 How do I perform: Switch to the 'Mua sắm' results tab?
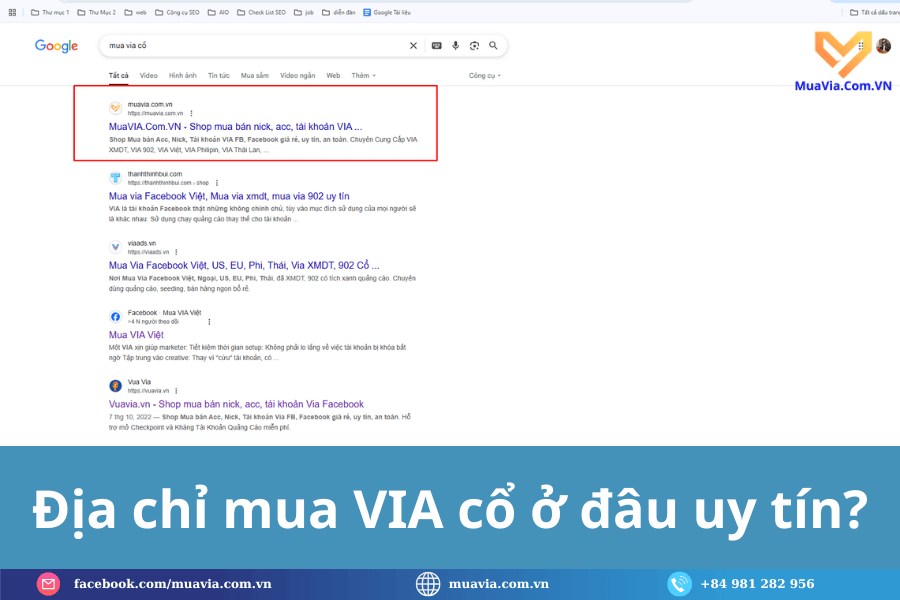point(255,76)
